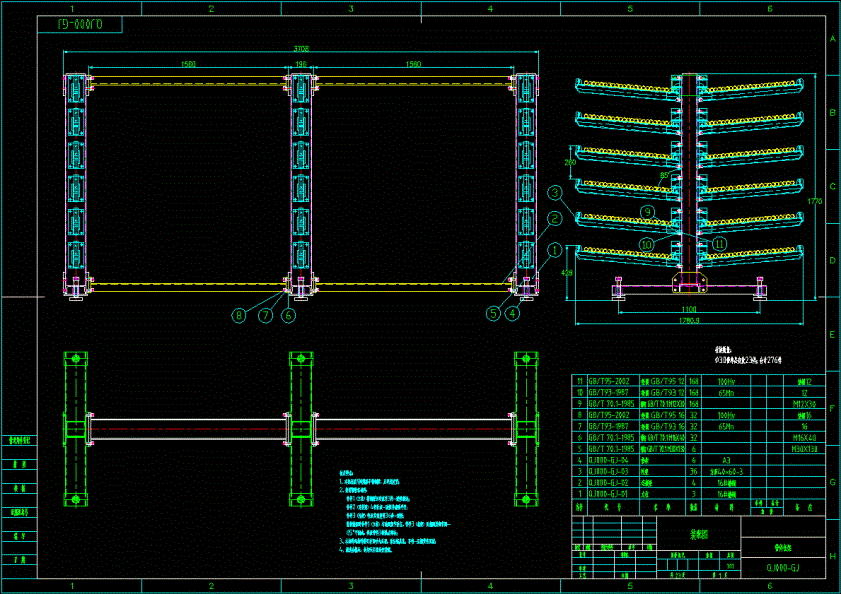The image size is (841, 594).
Task: Select the 1580 dimension text
Action: 414,64
